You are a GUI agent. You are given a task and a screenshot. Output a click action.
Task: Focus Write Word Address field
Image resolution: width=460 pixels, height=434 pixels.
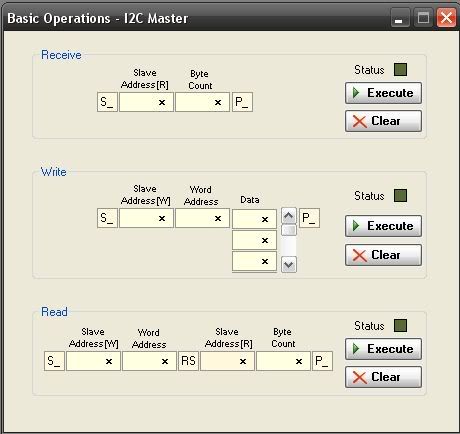202,218
